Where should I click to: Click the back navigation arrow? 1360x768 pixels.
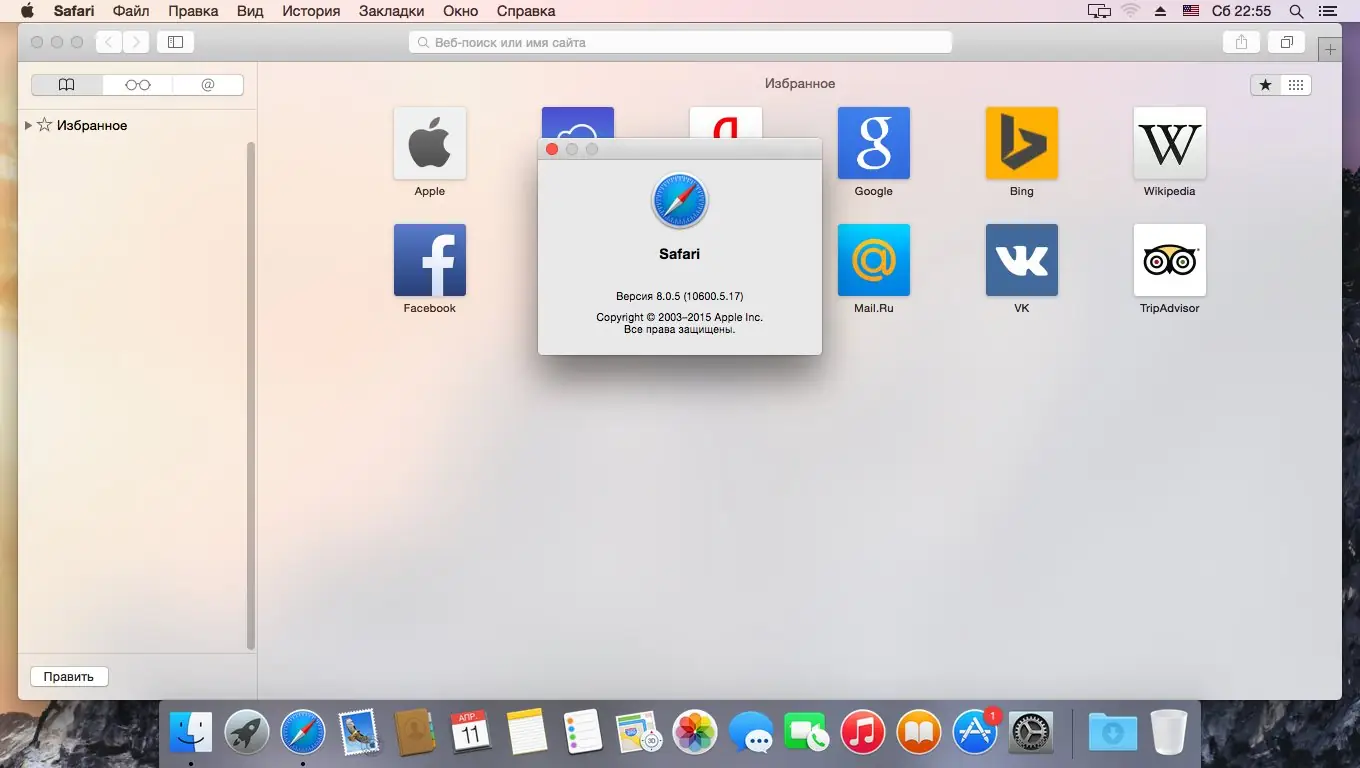(x=109, y=42)
